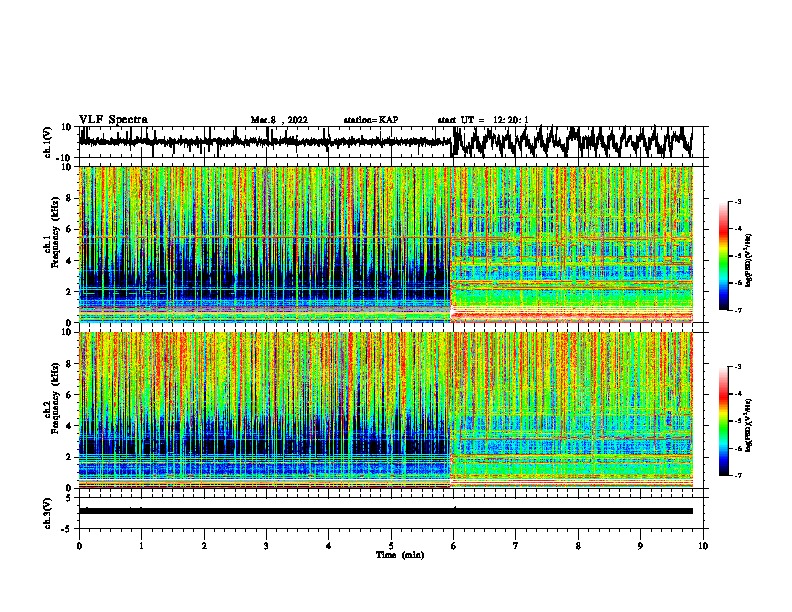Click the ch.1 spectrogram color scale bar
The width and height of the screenshot is (792, 612).
point(724,256)
